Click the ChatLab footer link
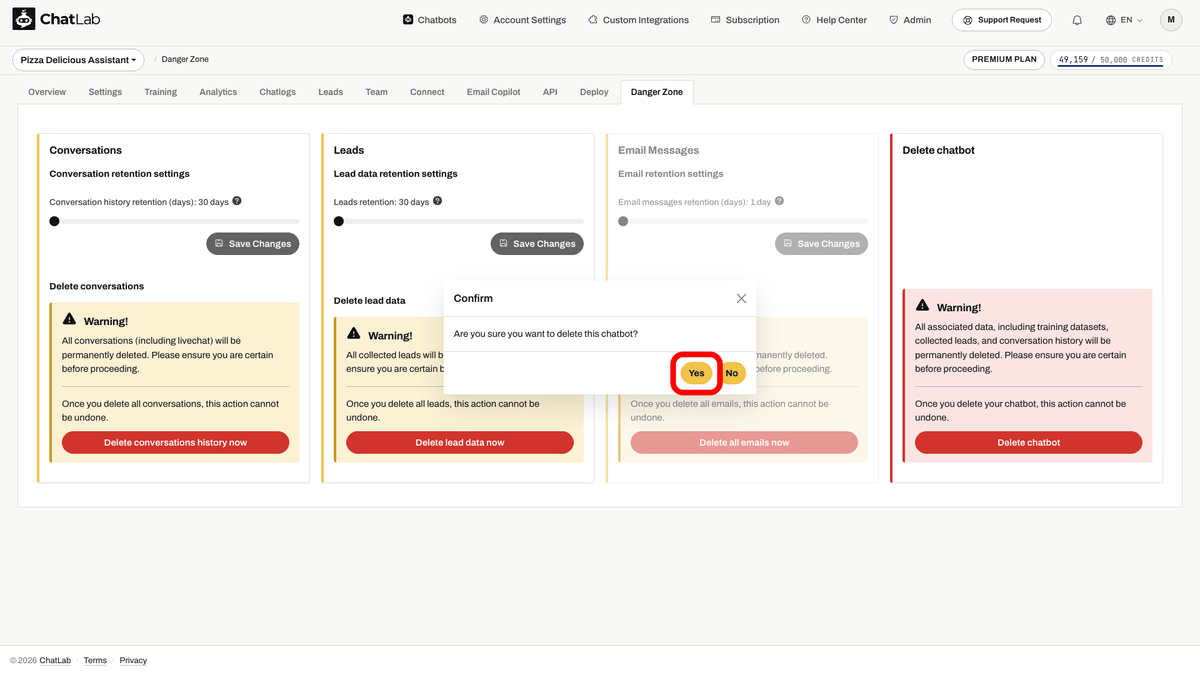1200x675 pixels. pos(55,660)
